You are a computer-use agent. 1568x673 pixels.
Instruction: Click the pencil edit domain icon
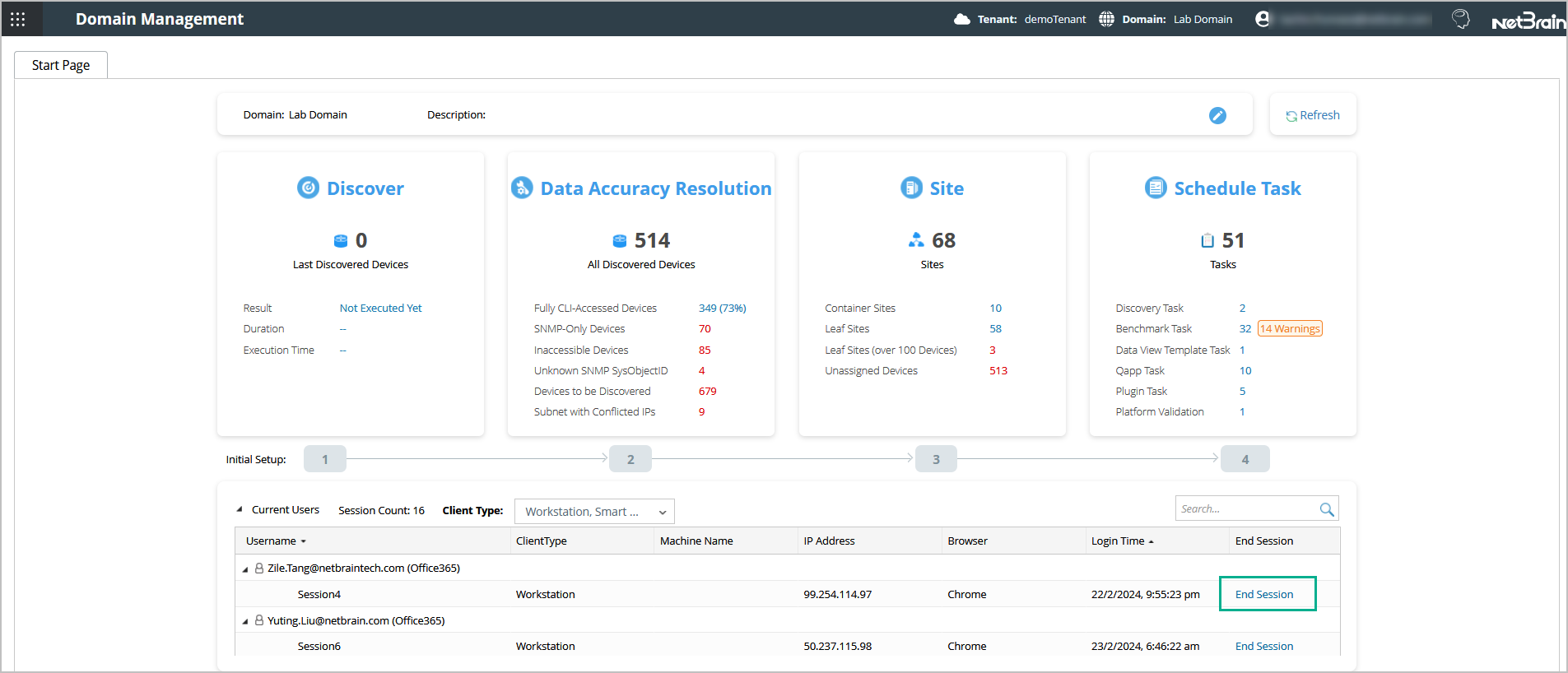(x=1217, y=116)
